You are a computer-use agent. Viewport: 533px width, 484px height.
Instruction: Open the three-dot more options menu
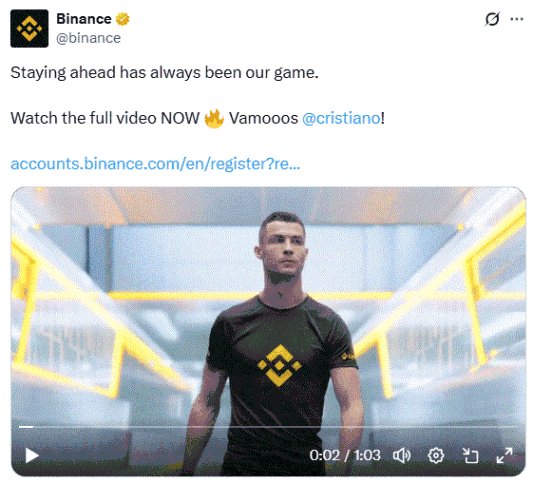point(517,19)
